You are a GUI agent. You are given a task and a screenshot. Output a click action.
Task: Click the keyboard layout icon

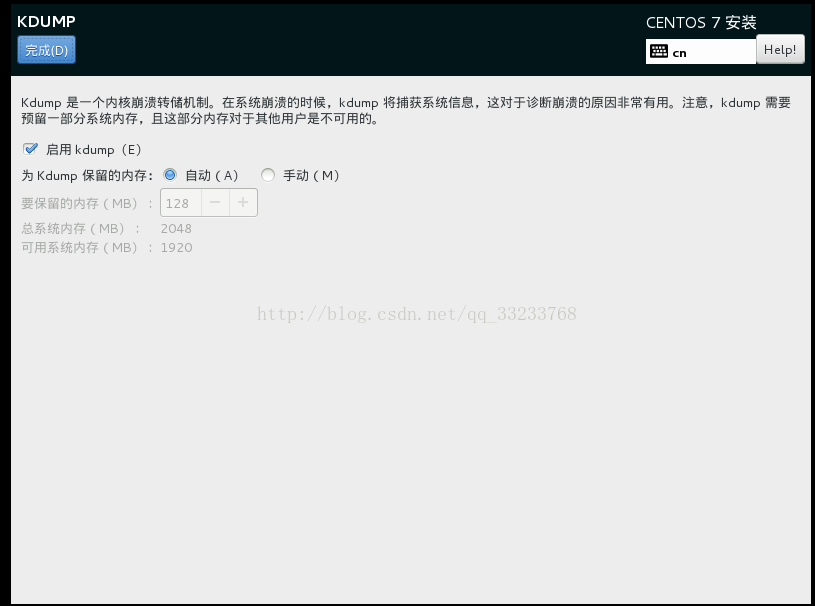click(659, 51)
